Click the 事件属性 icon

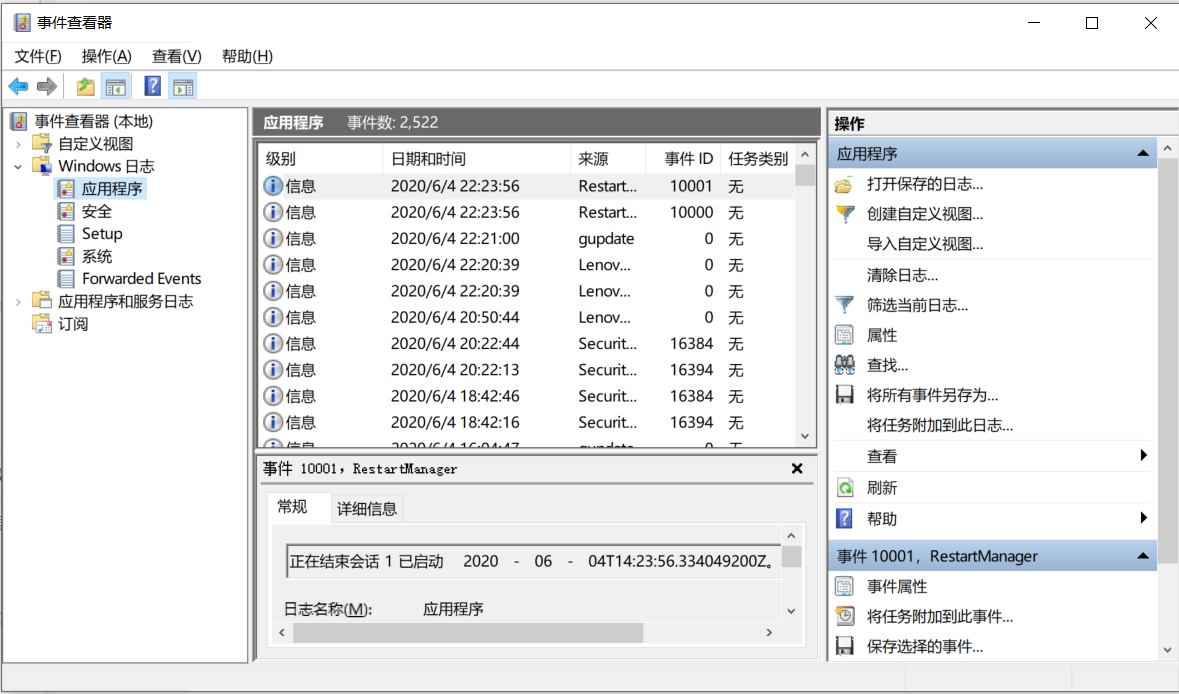click(x=844, y=586)
